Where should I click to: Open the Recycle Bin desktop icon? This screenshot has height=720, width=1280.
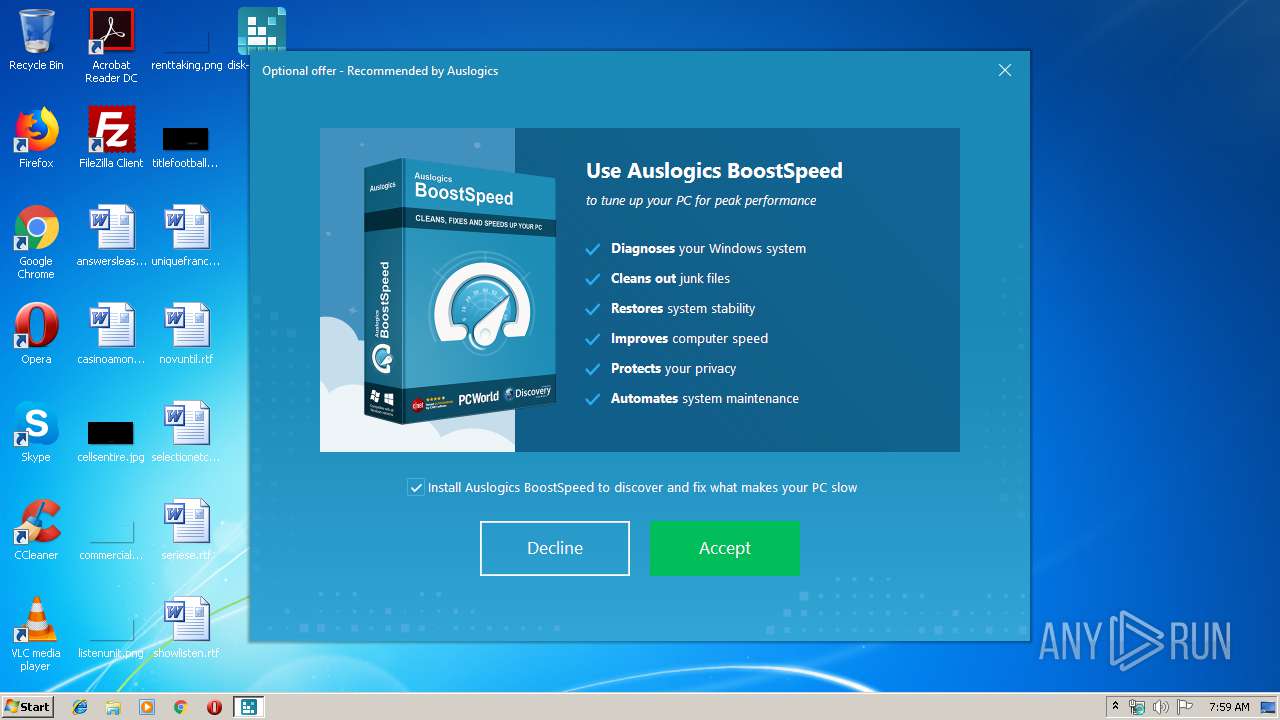pos(36,40)
